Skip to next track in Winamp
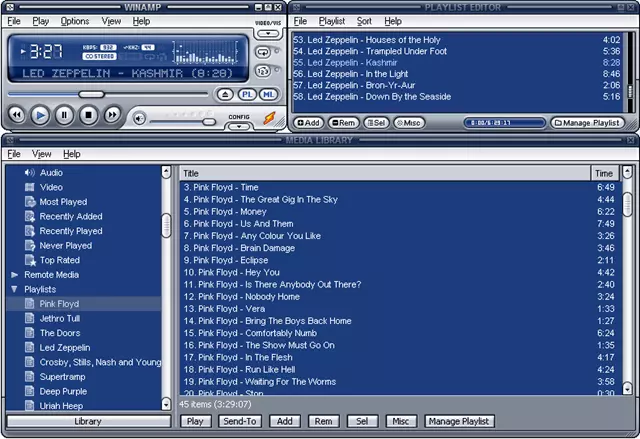 pyautogui.click(x=112, y=115)
